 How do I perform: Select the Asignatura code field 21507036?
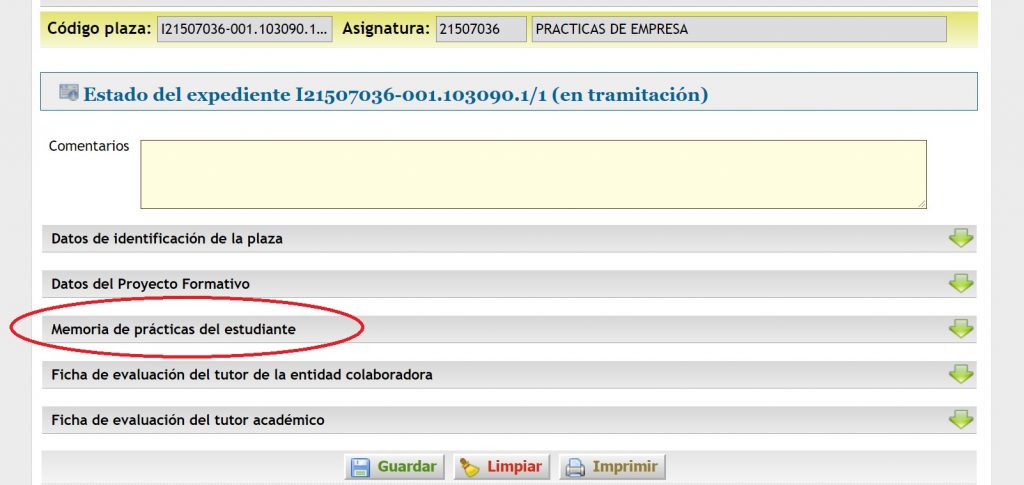click(481, 29)
